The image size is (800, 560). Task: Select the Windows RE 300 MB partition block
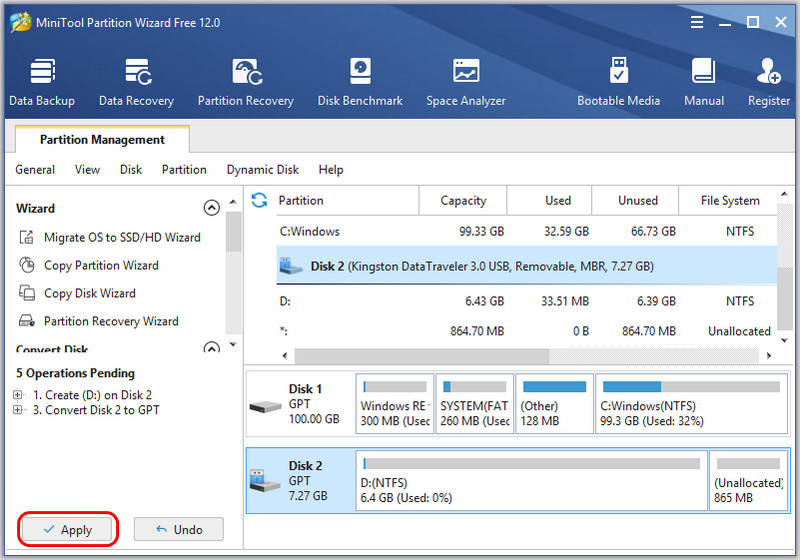pos(395,403)
